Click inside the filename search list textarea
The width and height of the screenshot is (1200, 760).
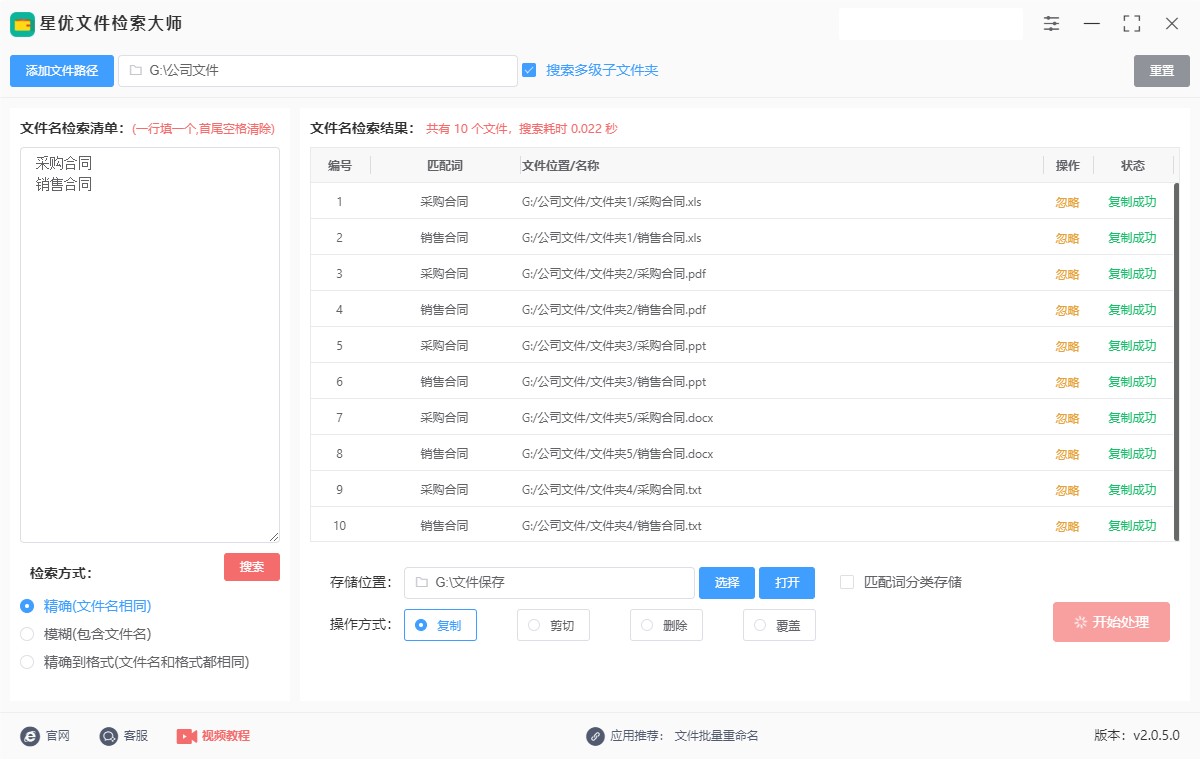point(150,345)
